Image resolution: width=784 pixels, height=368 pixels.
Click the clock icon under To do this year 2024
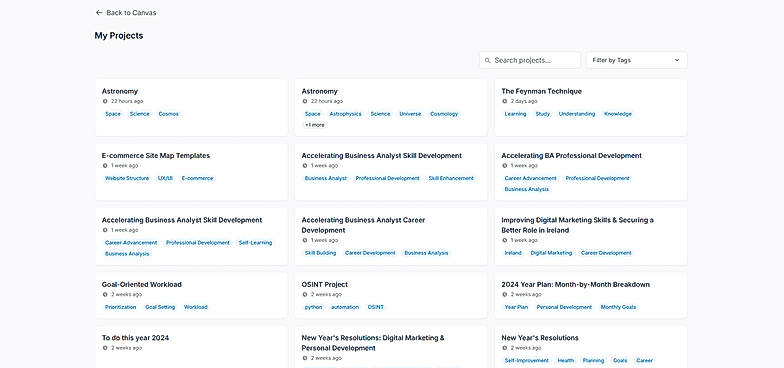[105, 348]
